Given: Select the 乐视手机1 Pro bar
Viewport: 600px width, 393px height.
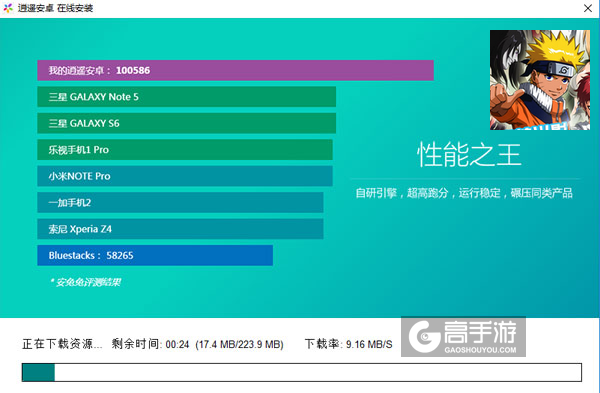Looking at the screenshot, I should [185, 150].
